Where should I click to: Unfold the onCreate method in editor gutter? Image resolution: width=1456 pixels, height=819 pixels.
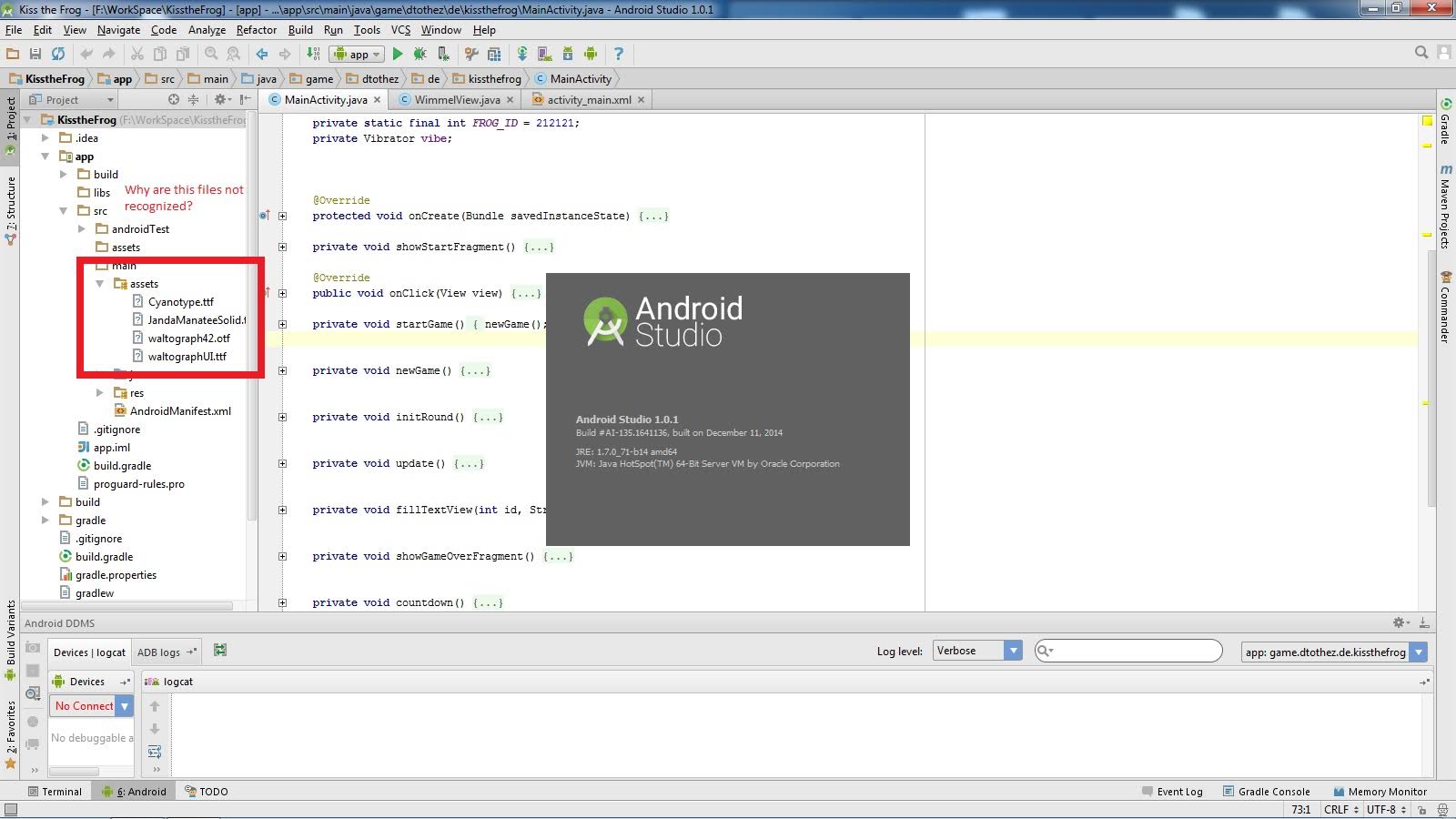click(x=282, y=217)
